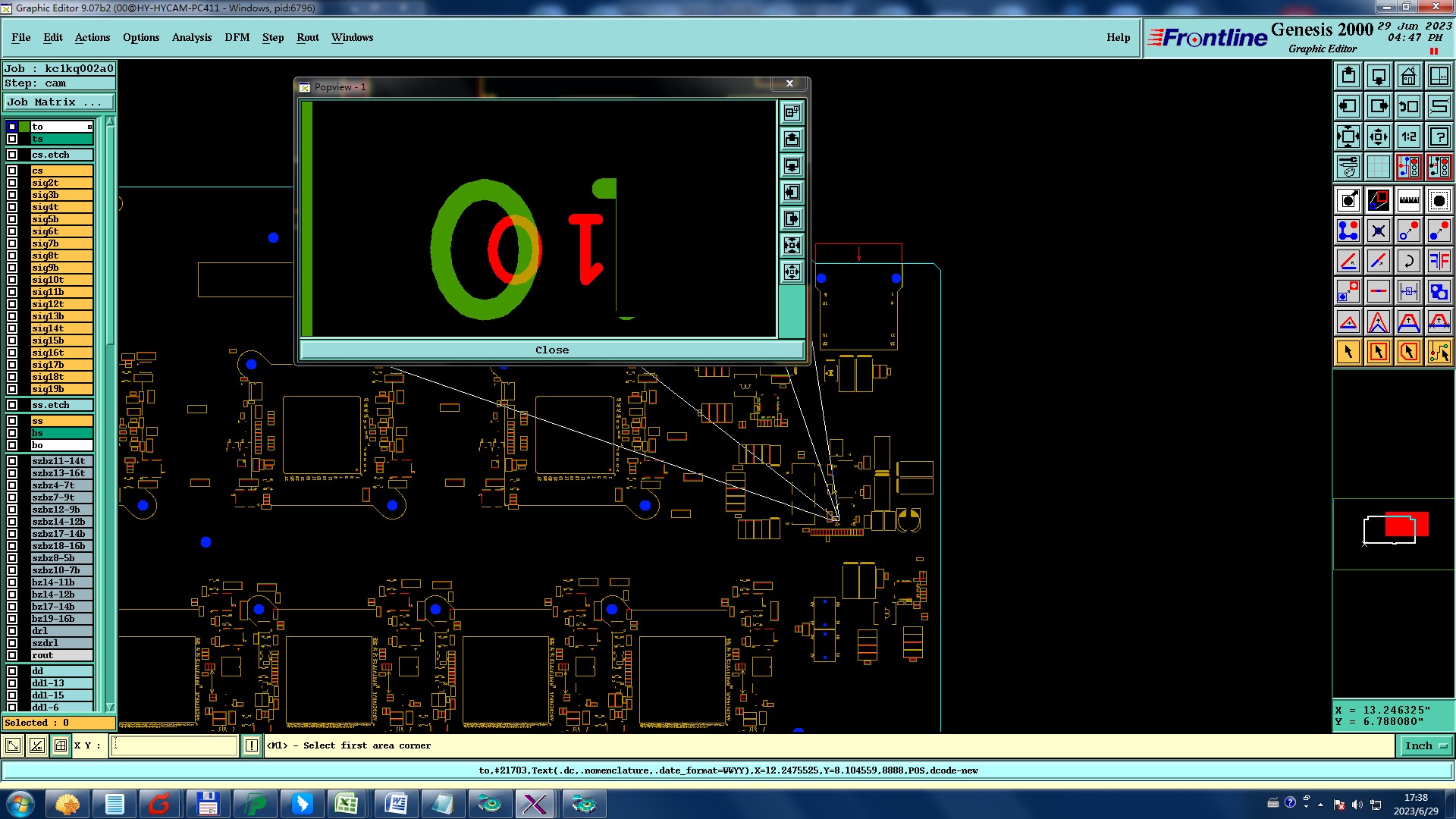Select the measure ruler tool

click(x=1408, y=200)
